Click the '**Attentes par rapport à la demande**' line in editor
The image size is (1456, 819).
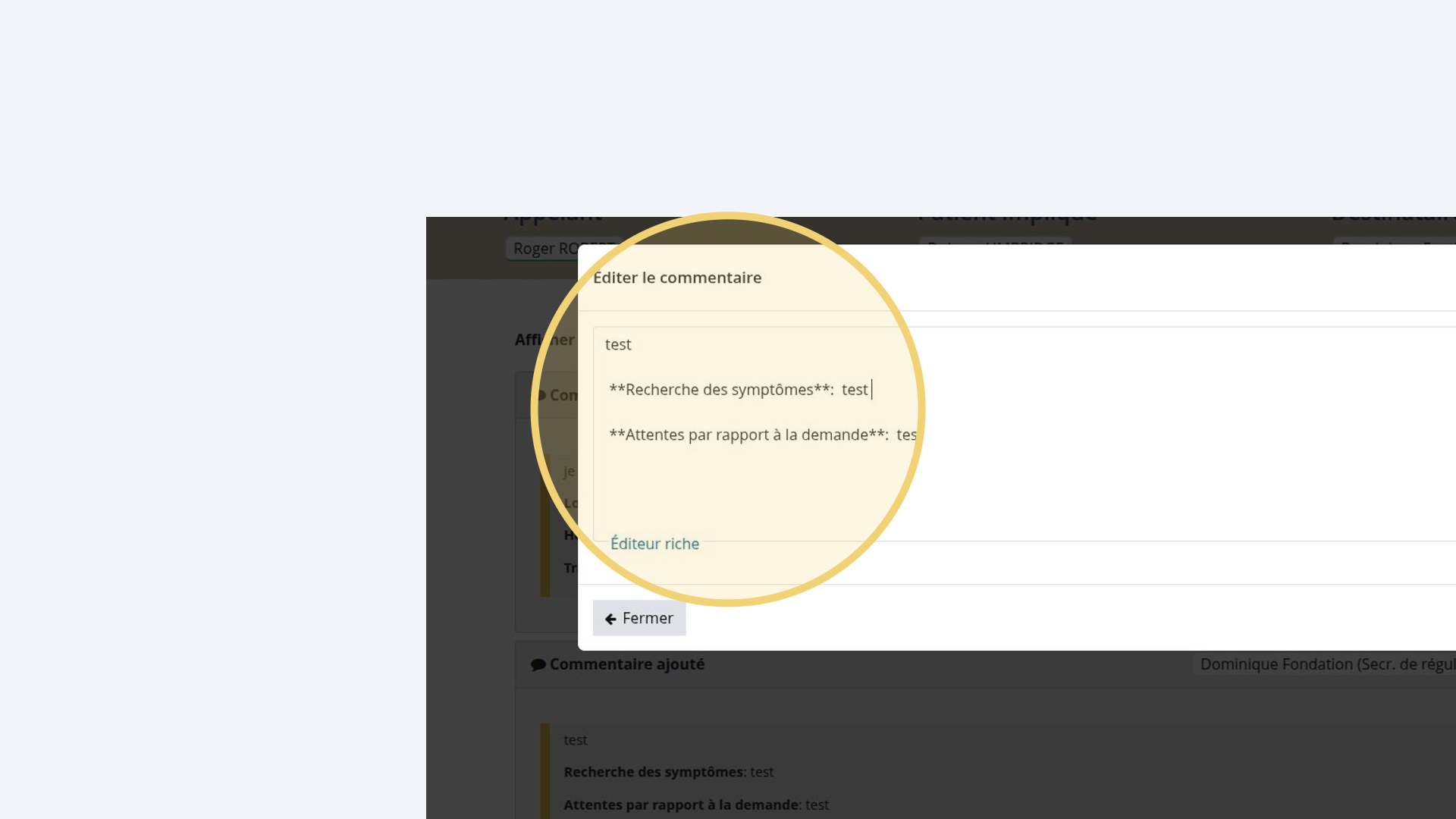point(763,435)
